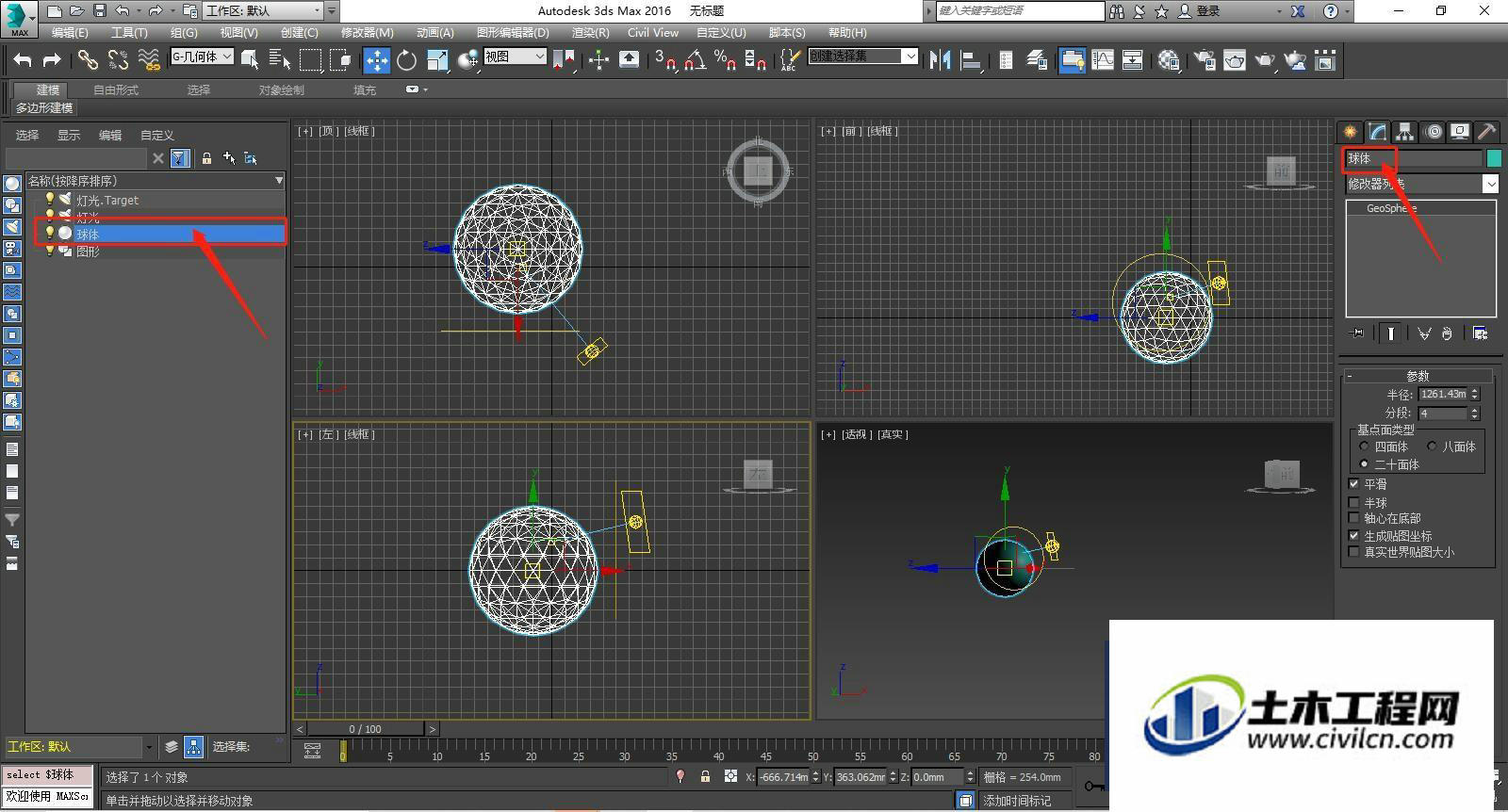1508x812 pixels.
Task: Open scene explorer 显示 menu
Action: point(69,135)
